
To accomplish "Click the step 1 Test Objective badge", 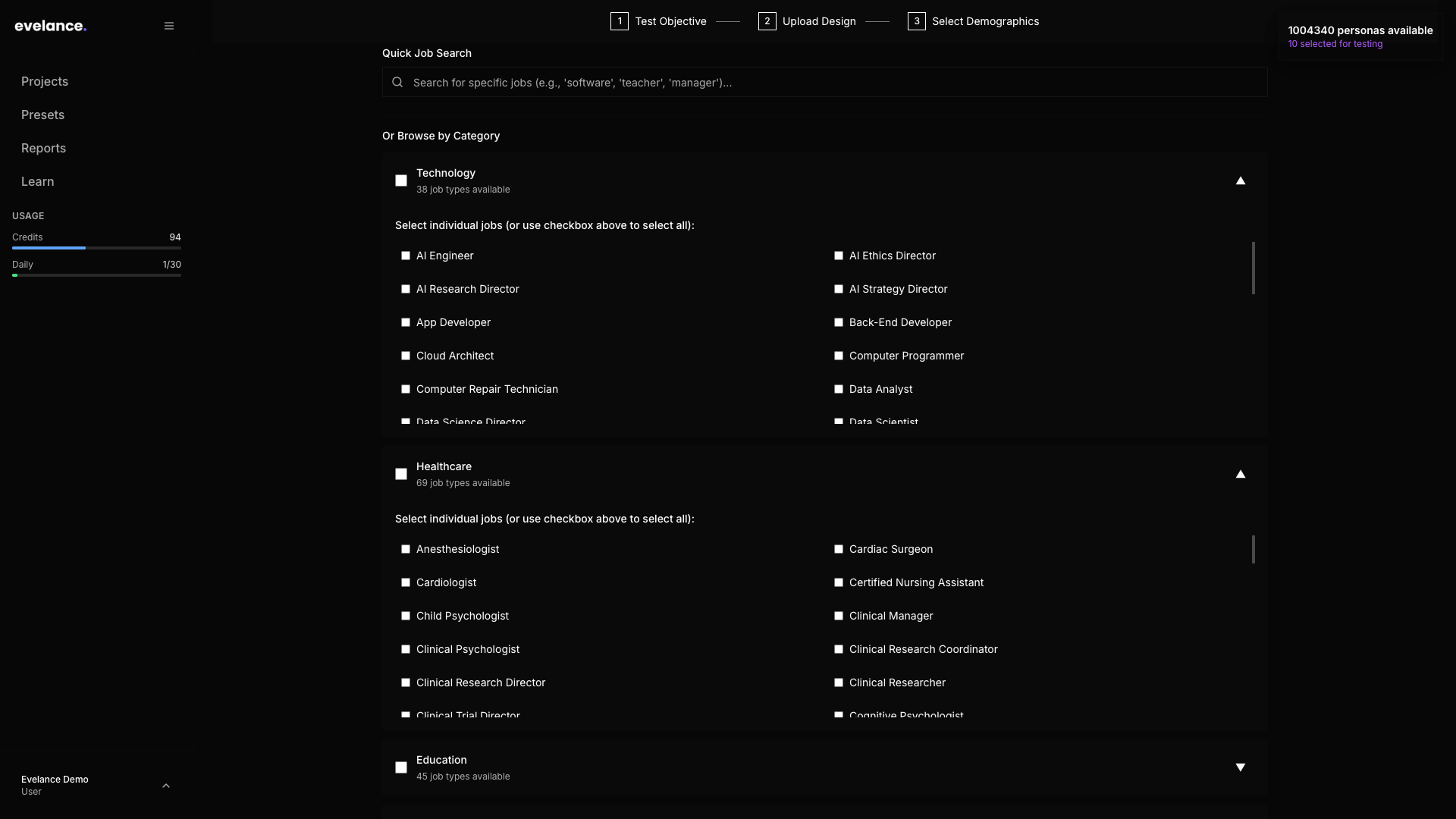I will click(620, 21).
